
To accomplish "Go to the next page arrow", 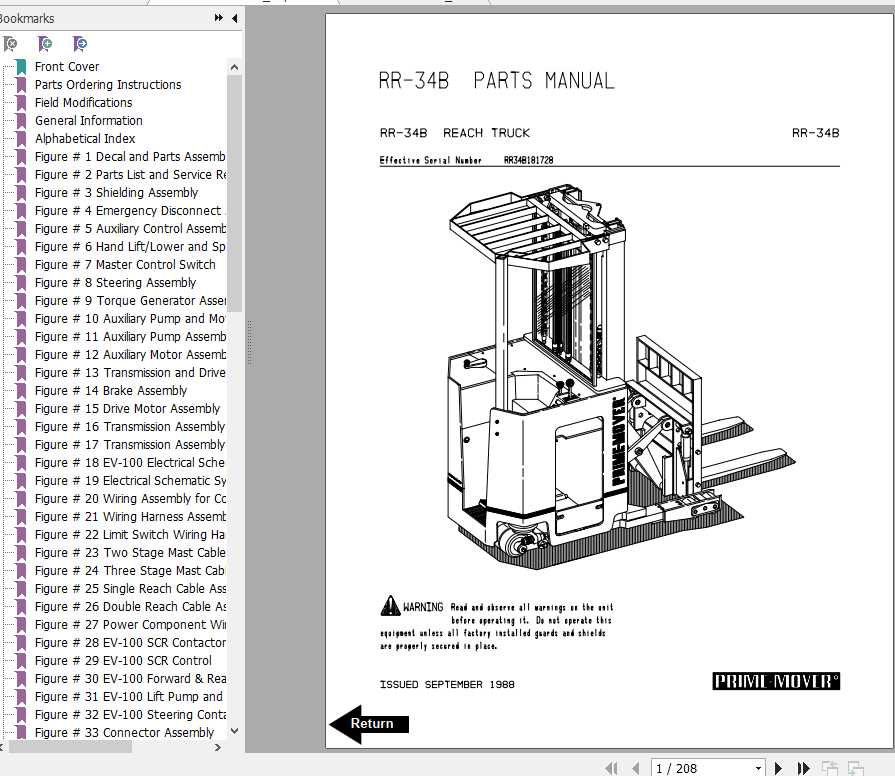I will (778, 766).
